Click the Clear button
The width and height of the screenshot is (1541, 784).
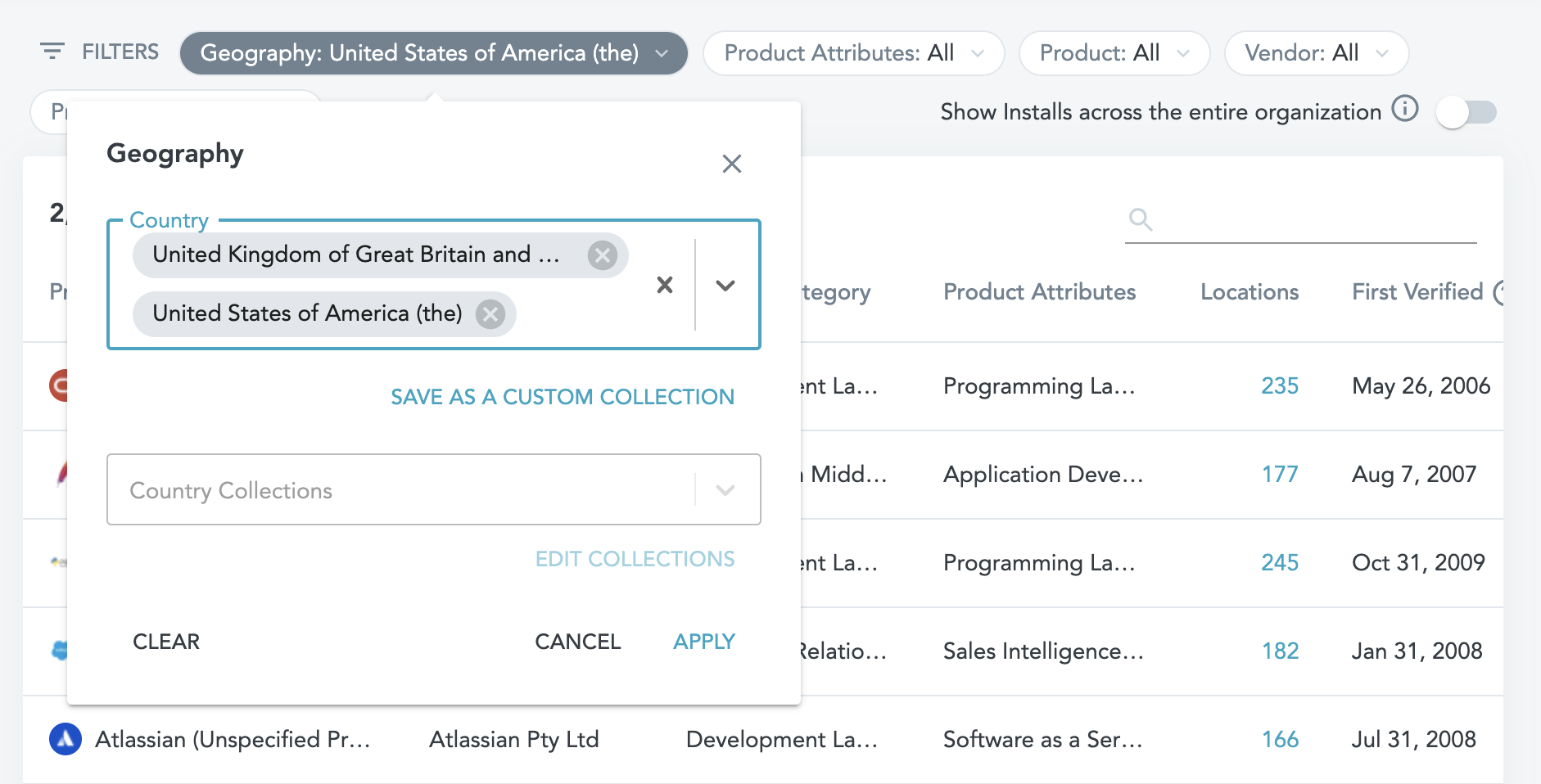pos(166,642)
